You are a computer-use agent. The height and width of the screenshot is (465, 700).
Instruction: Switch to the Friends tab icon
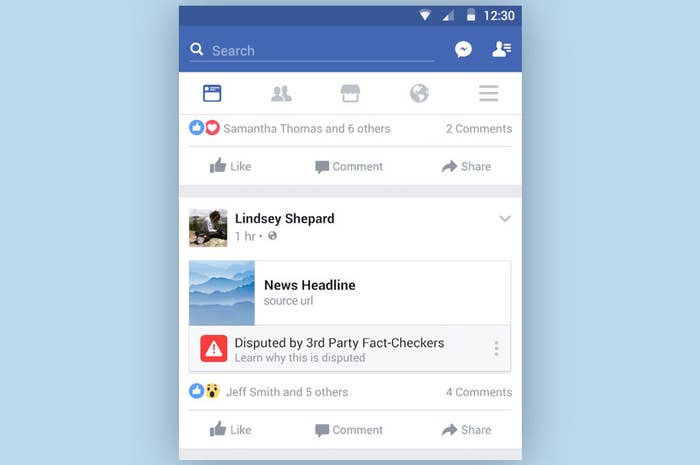pyautogui.click(x=281, y=93)
